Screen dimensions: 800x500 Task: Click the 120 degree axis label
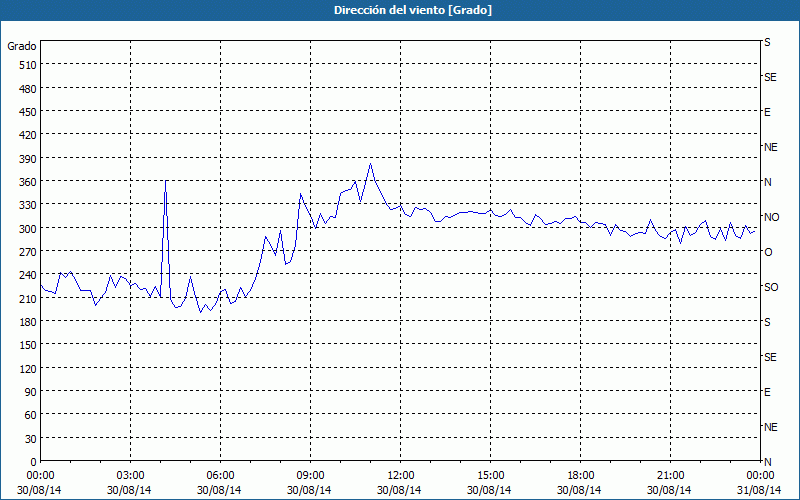29,369
